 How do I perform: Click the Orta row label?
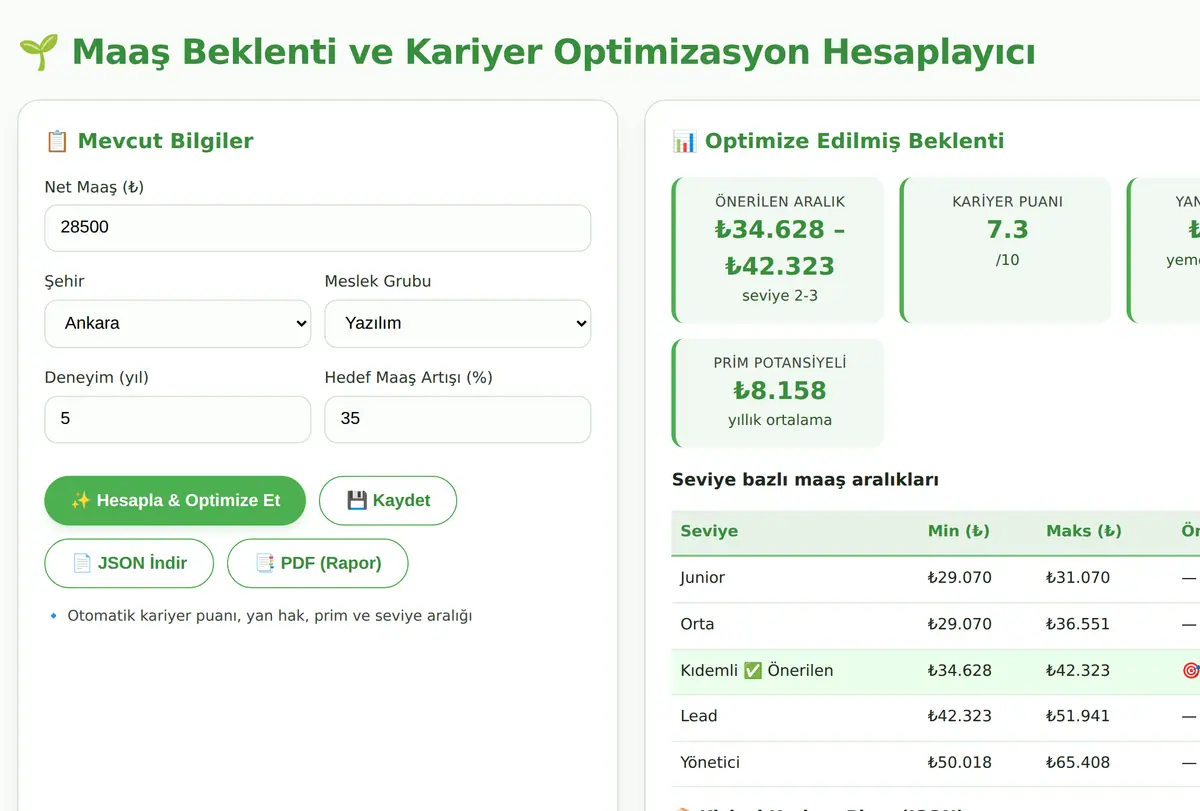[x=697, y=624]
